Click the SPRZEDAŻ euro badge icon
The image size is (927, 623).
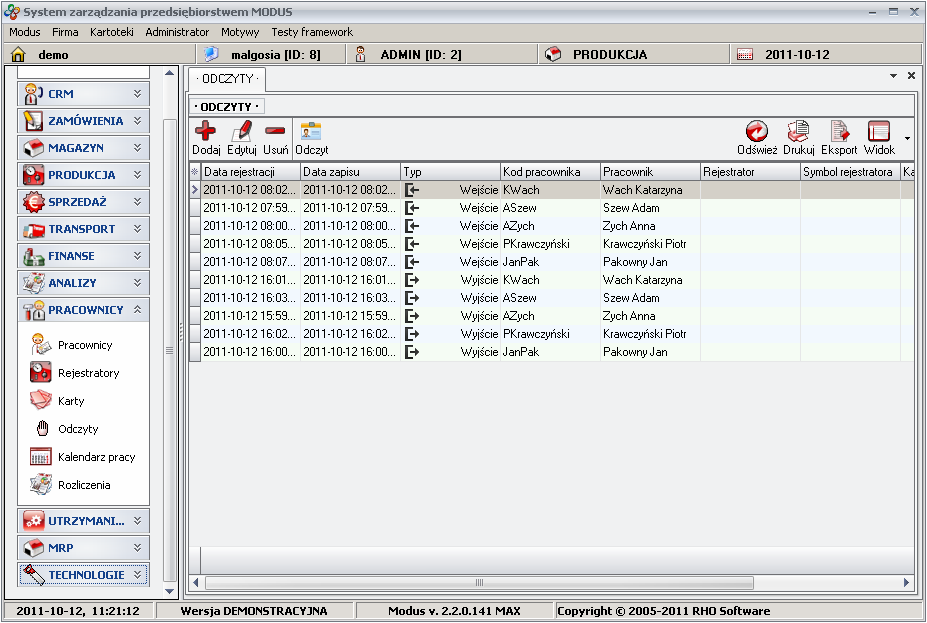pos(33,202)
